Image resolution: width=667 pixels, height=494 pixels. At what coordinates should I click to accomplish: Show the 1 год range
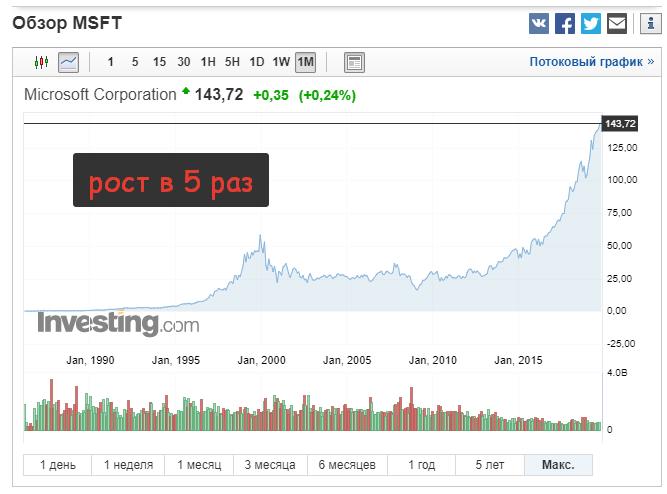tap(421, 465)
